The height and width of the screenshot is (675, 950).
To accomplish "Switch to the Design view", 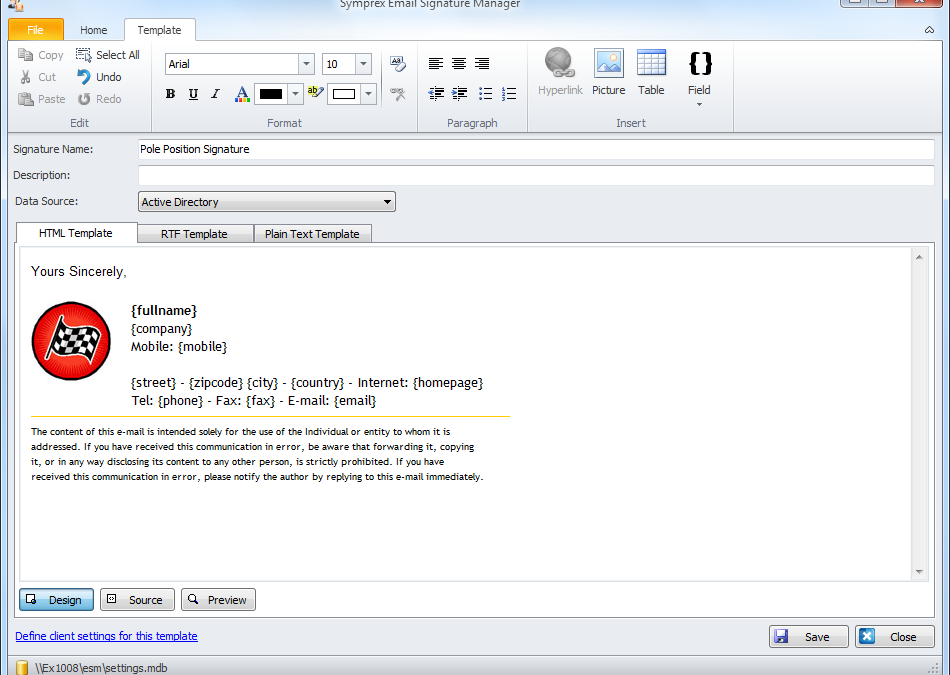I will pyautogui.click(x=56, y=599).
